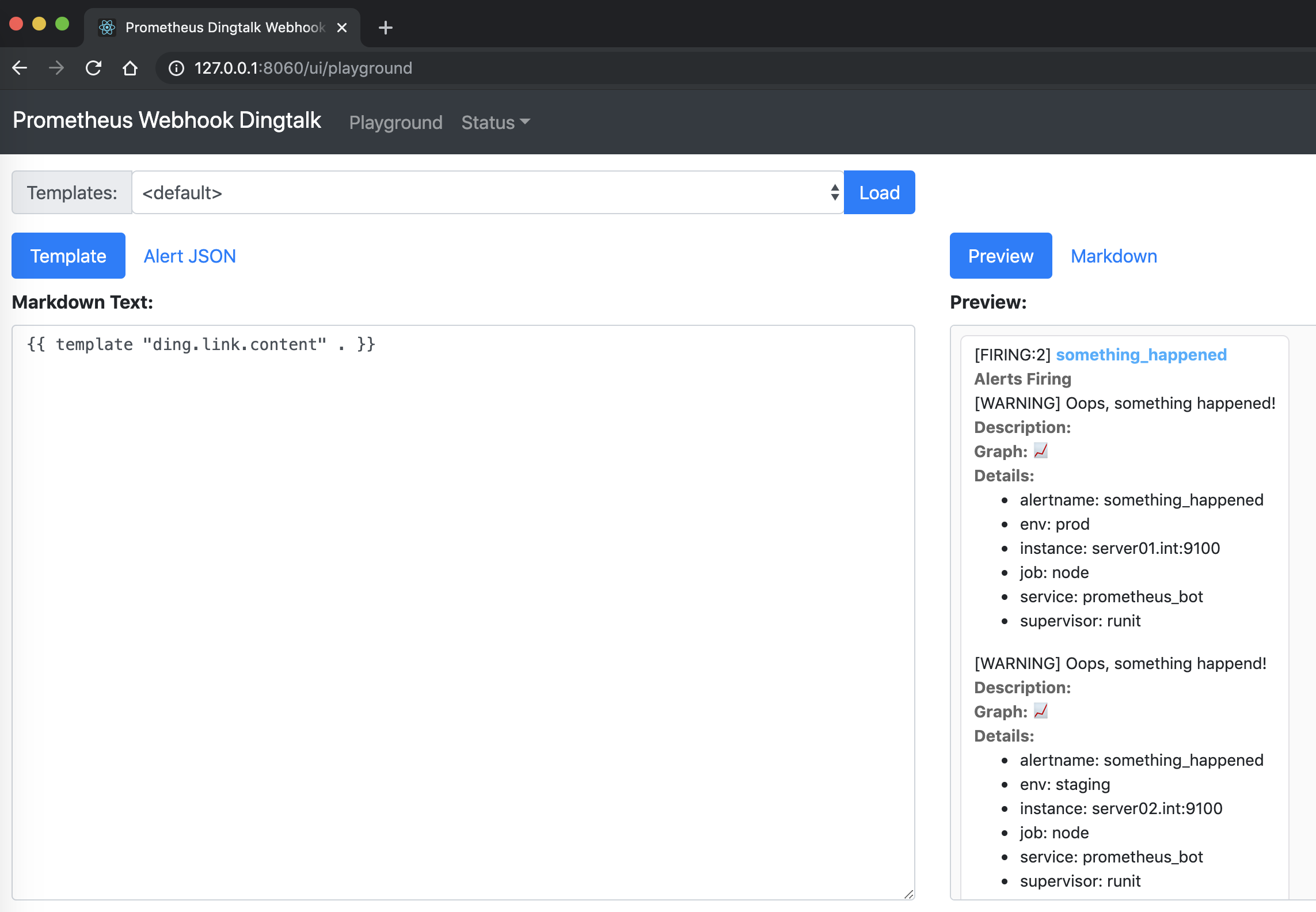This screenshot has width=1316, height=912.
Task: Switch to the Preview tab
Action: [x=1001, y=256]
